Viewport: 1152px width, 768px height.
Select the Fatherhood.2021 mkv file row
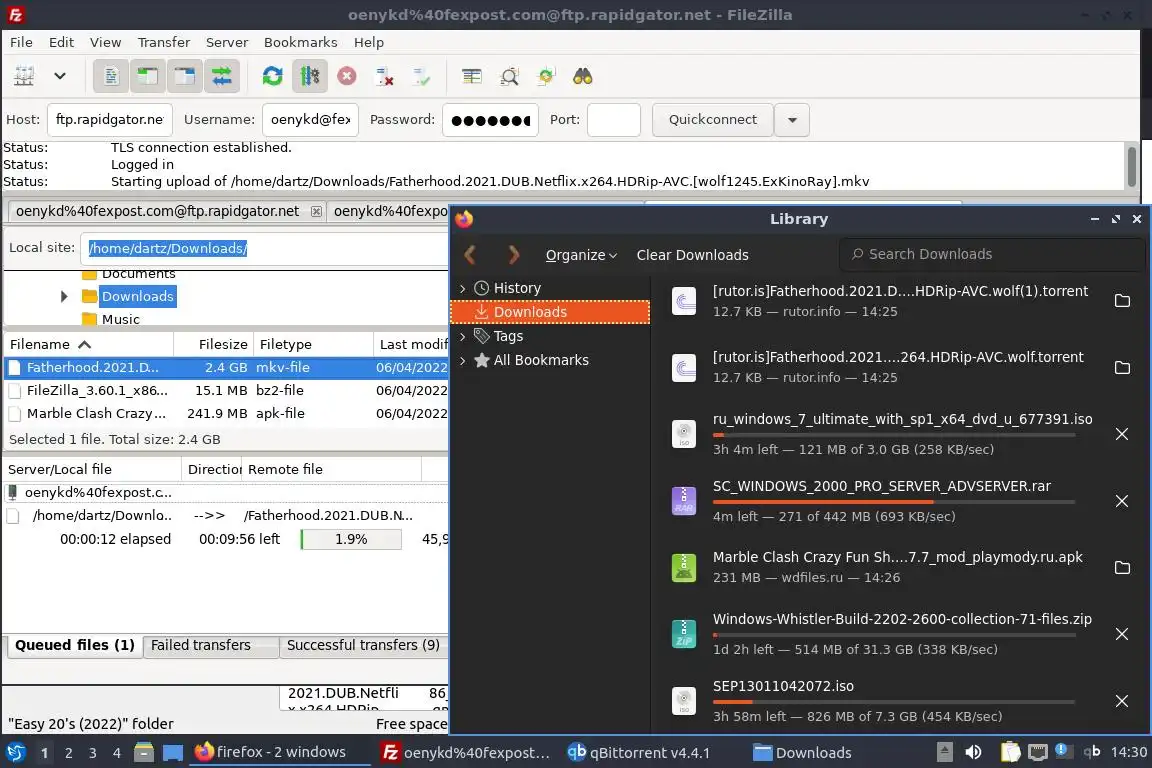click(226, 367)
